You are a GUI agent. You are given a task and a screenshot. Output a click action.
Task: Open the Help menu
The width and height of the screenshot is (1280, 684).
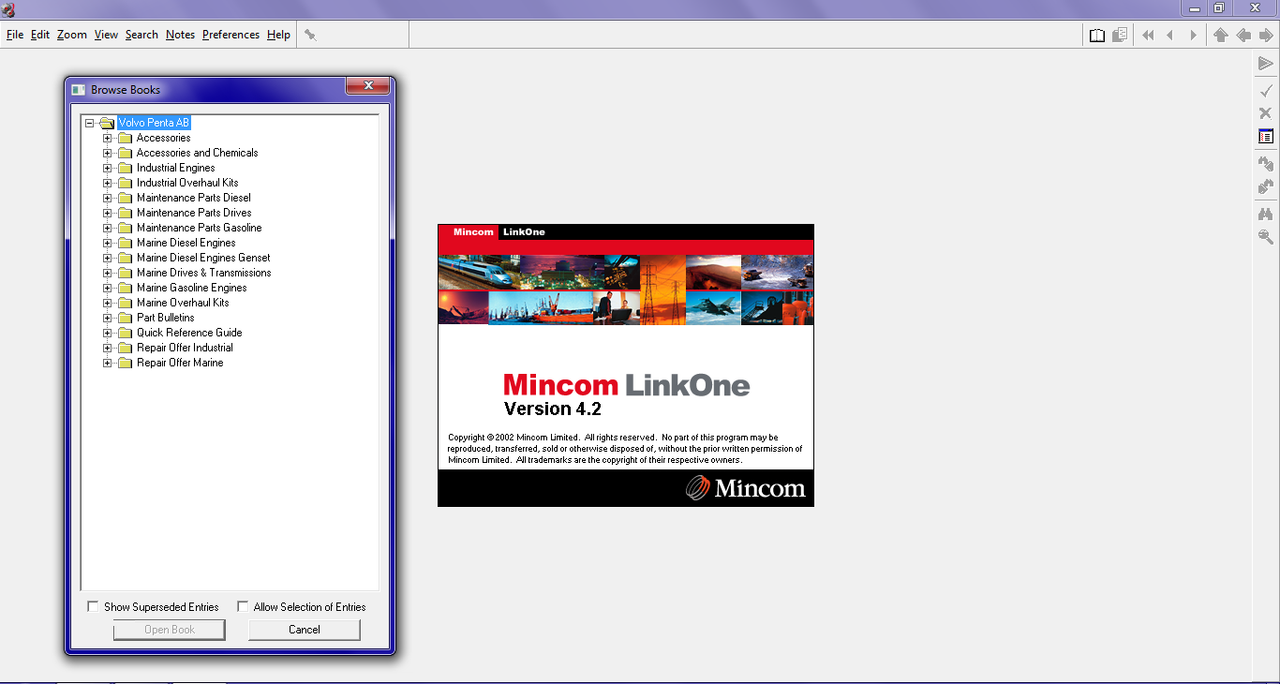click(278, 35)
